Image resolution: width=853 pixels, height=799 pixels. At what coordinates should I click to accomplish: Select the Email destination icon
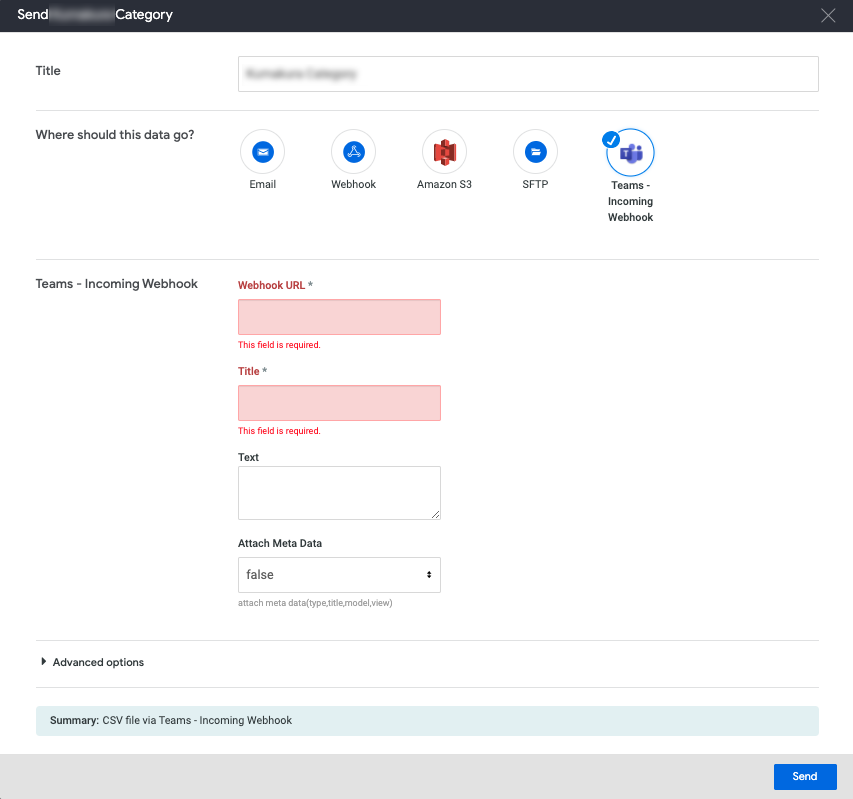pos(263,152)
